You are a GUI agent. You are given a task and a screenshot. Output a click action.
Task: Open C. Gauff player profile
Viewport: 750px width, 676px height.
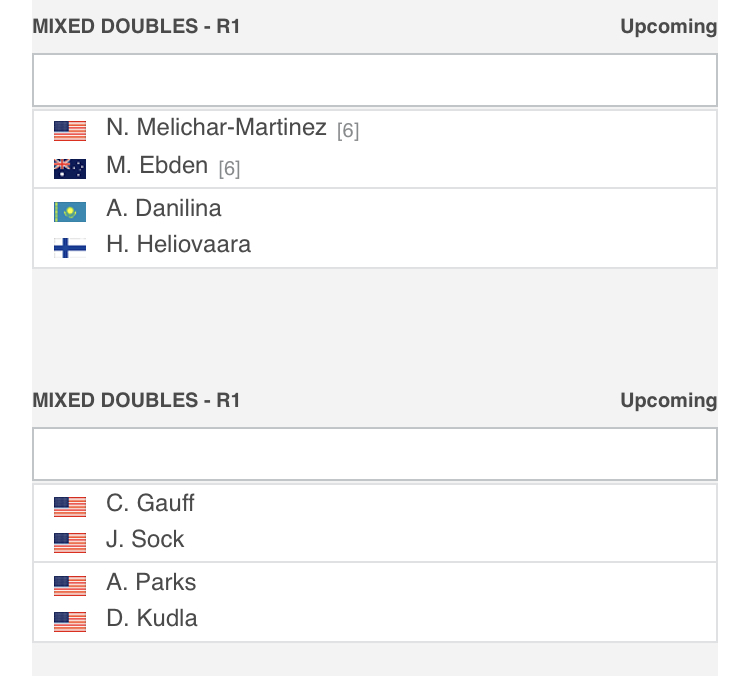pyautogui.click(x=150, y=503)
